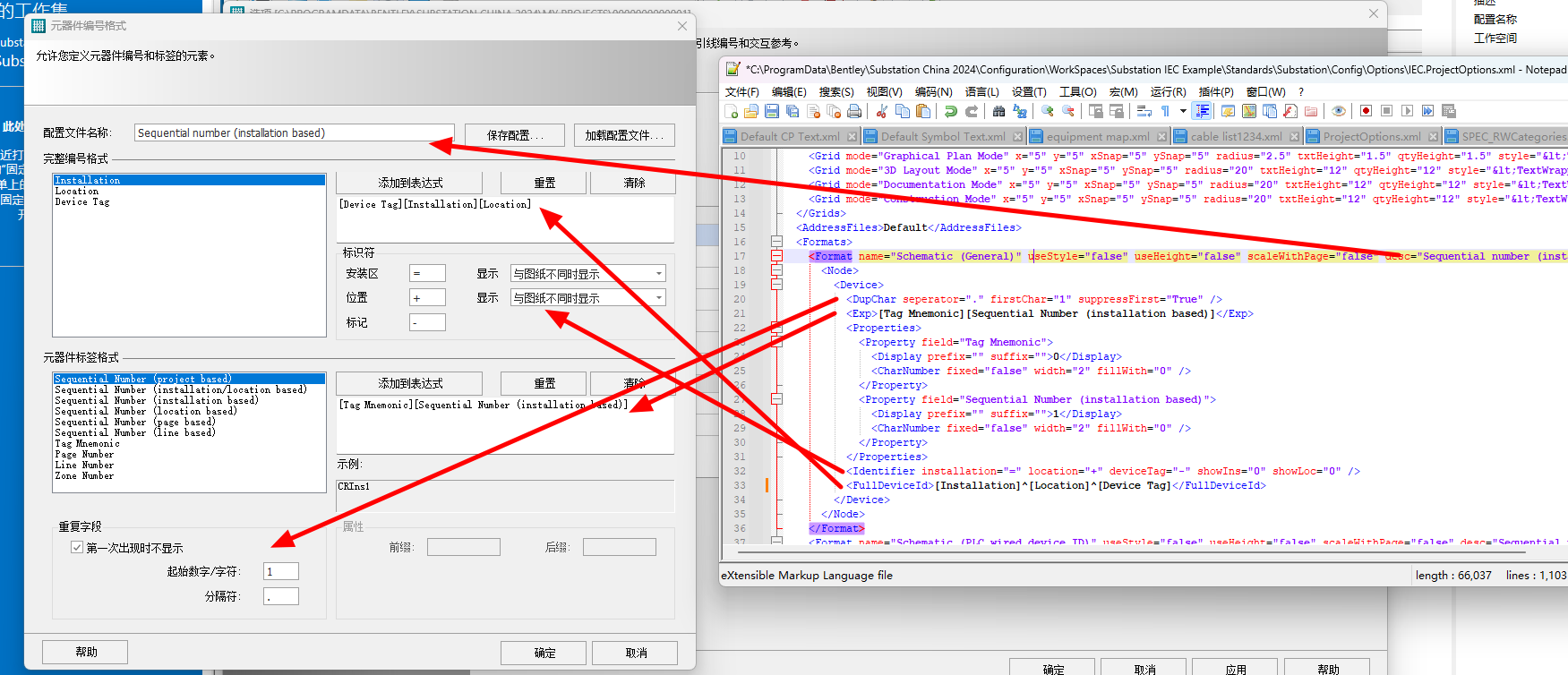The width and height of the screenshot is (1568, 675).
Task: Toggle the indent guide toolbar button
Action: tap(1203, 111)
